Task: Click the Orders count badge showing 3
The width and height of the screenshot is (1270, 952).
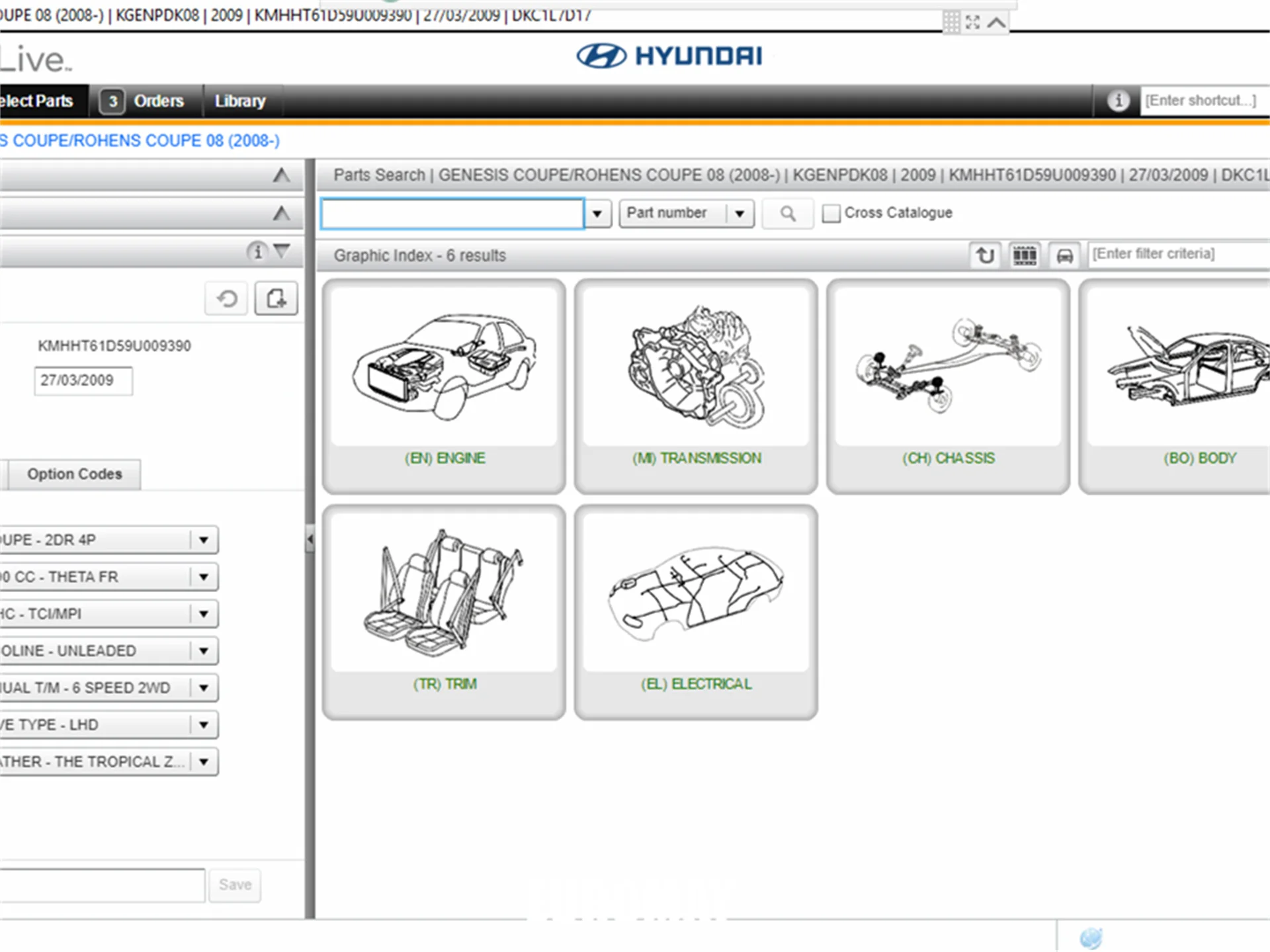Action: pos(112,101)
